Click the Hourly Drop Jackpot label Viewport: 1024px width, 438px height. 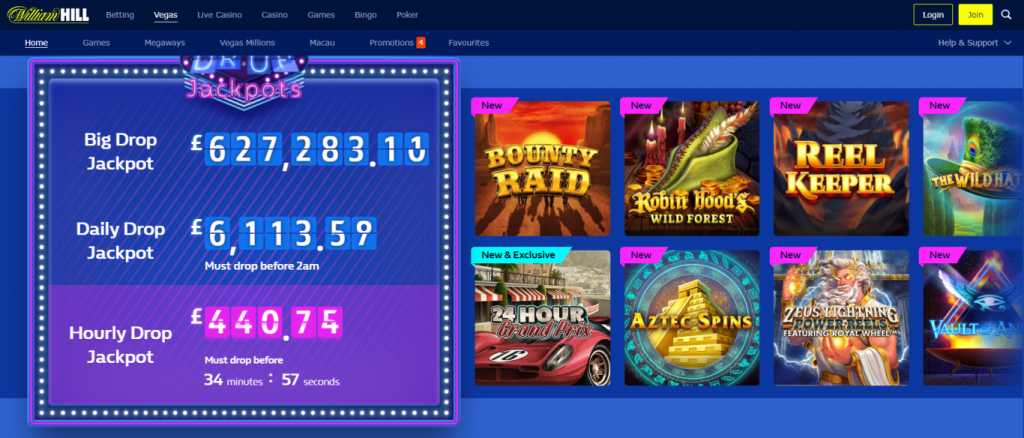click(x=120, y=345)
